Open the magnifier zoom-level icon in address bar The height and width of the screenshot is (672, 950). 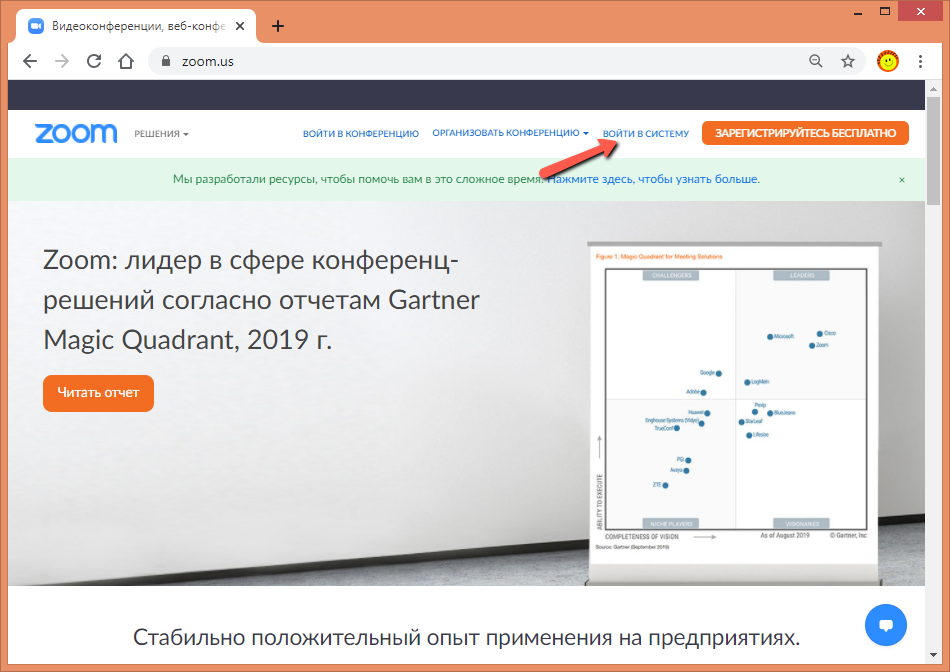click(x=816, y=61)
